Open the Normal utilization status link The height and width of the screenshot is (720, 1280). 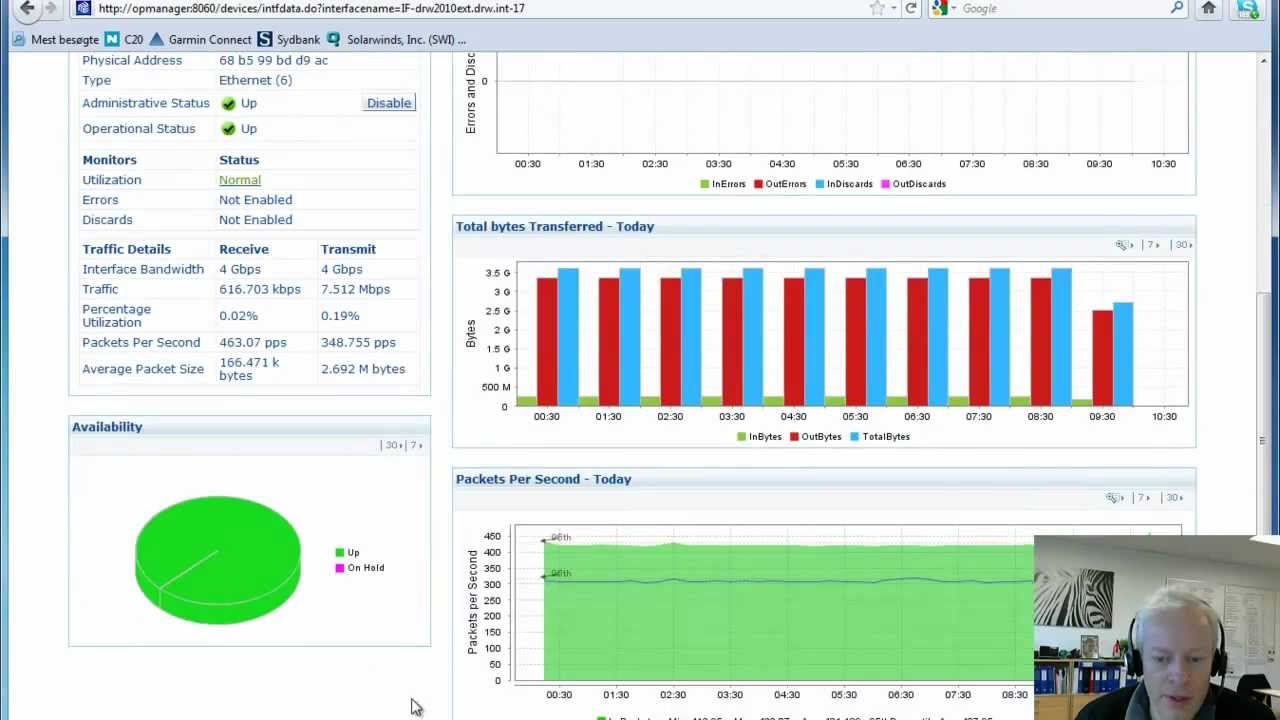240,180
